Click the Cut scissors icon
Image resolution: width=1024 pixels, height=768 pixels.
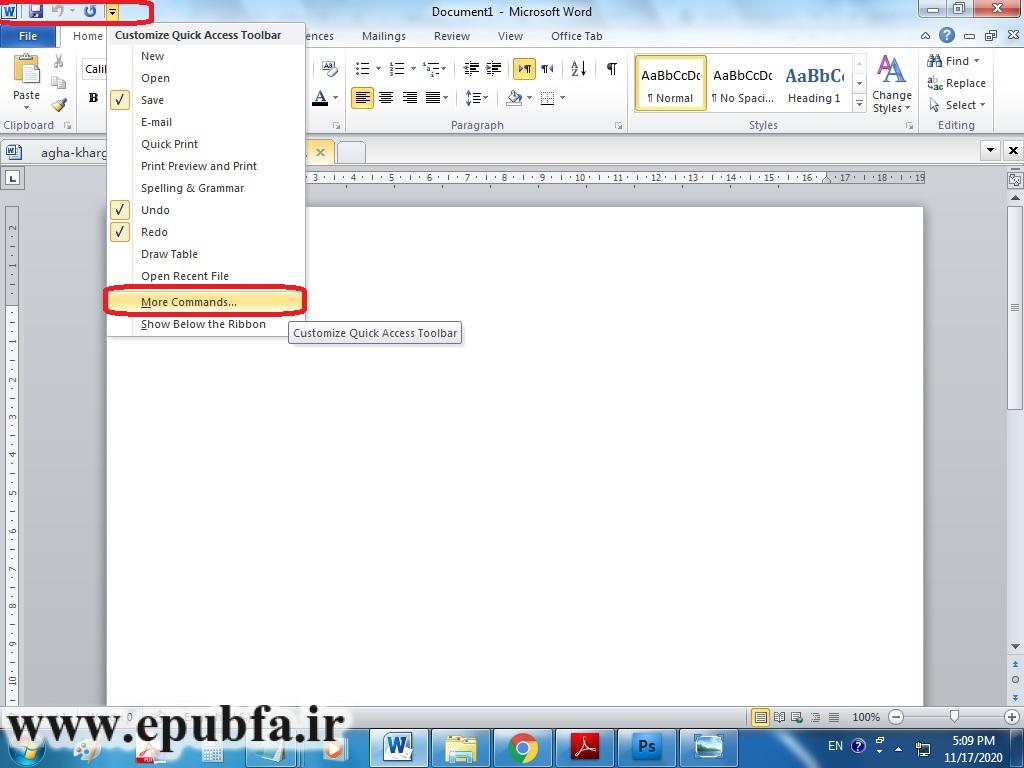(x=59, y=62)
